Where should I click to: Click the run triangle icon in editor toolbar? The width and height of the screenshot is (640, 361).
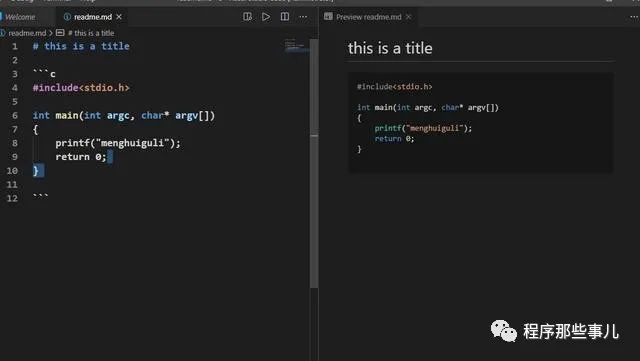click(266, 16)
